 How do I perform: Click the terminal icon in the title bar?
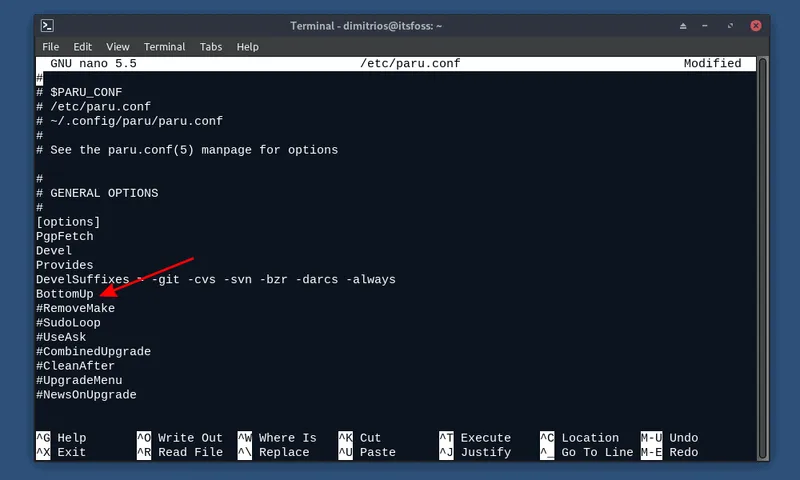(x=47, y=25)
